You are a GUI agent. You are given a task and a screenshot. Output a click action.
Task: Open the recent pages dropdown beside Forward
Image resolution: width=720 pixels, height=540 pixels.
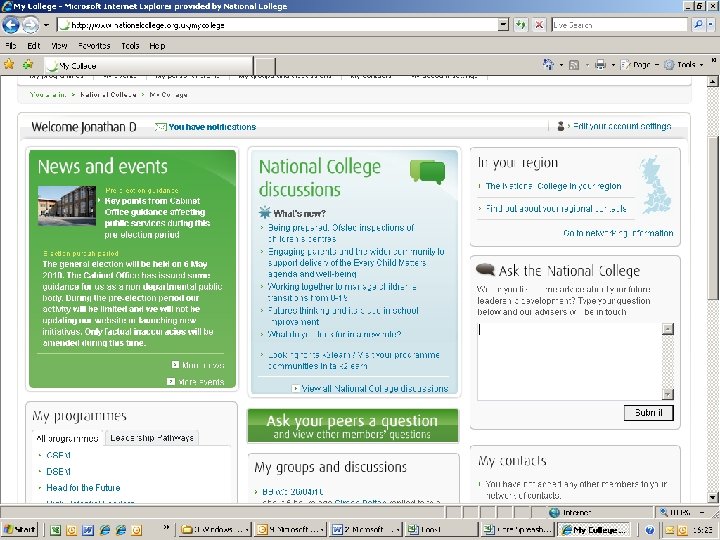[x=46, y=25]
